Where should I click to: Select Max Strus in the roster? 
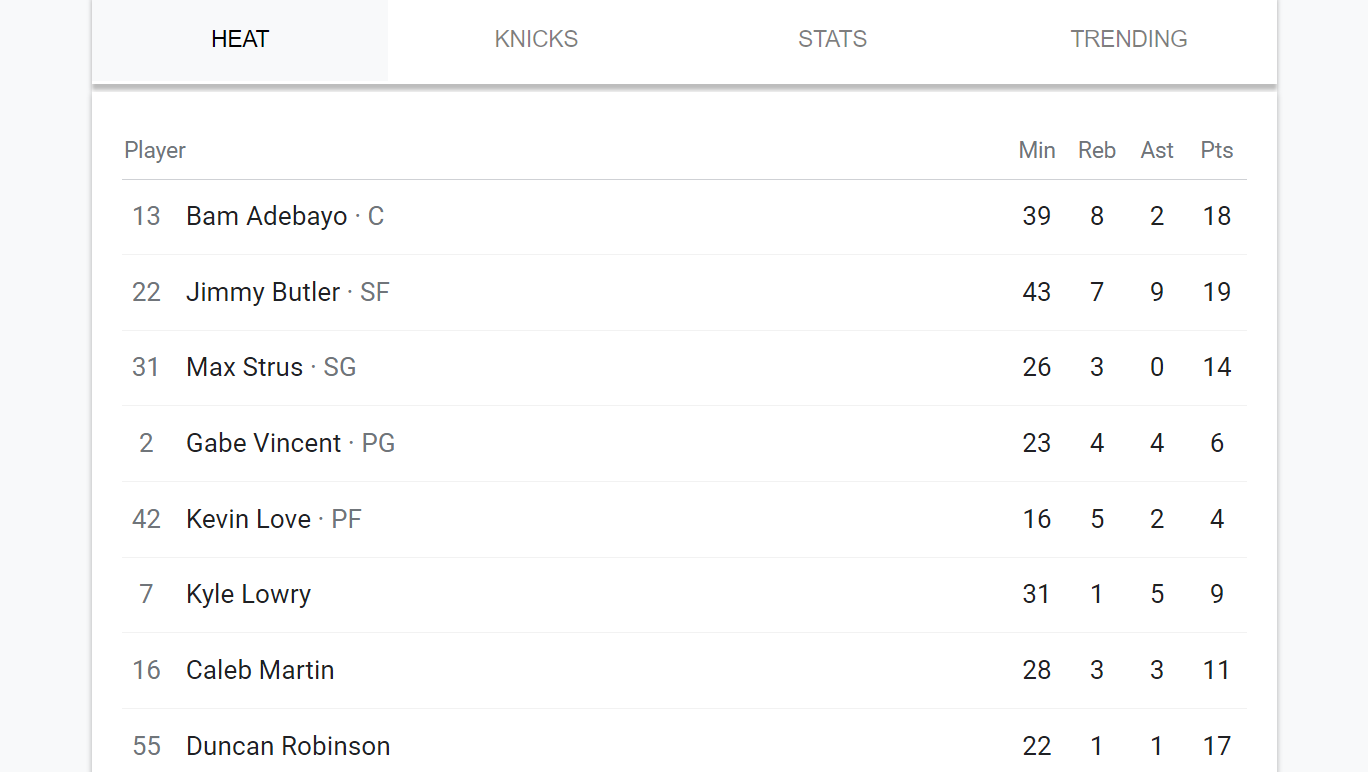pyautogui.click(x=244, y=368)
